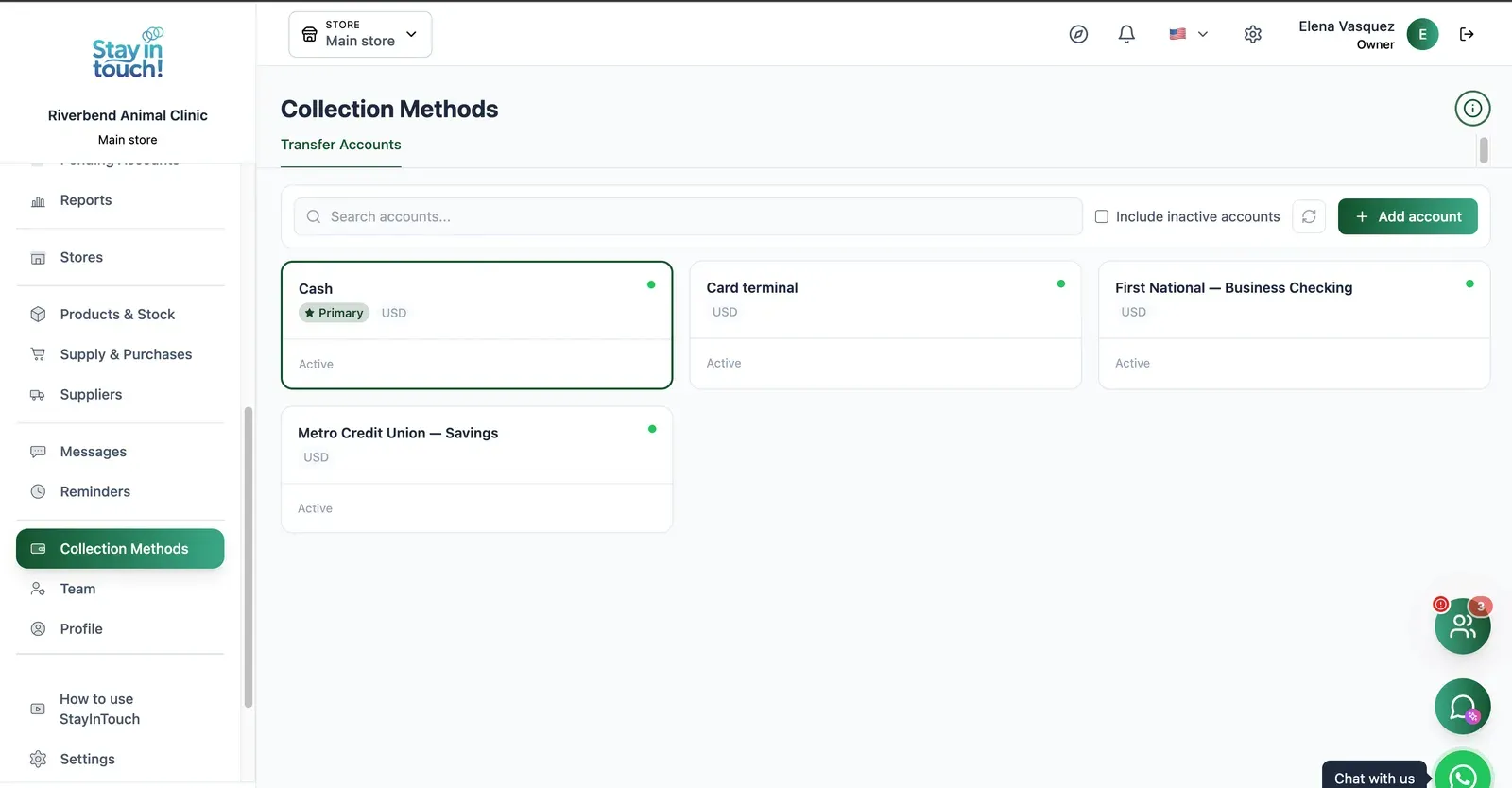This screenshot has width=1512, height=788.
Task: Select the Cash account card
Action: pyautogui.click(x=477, y=325)
